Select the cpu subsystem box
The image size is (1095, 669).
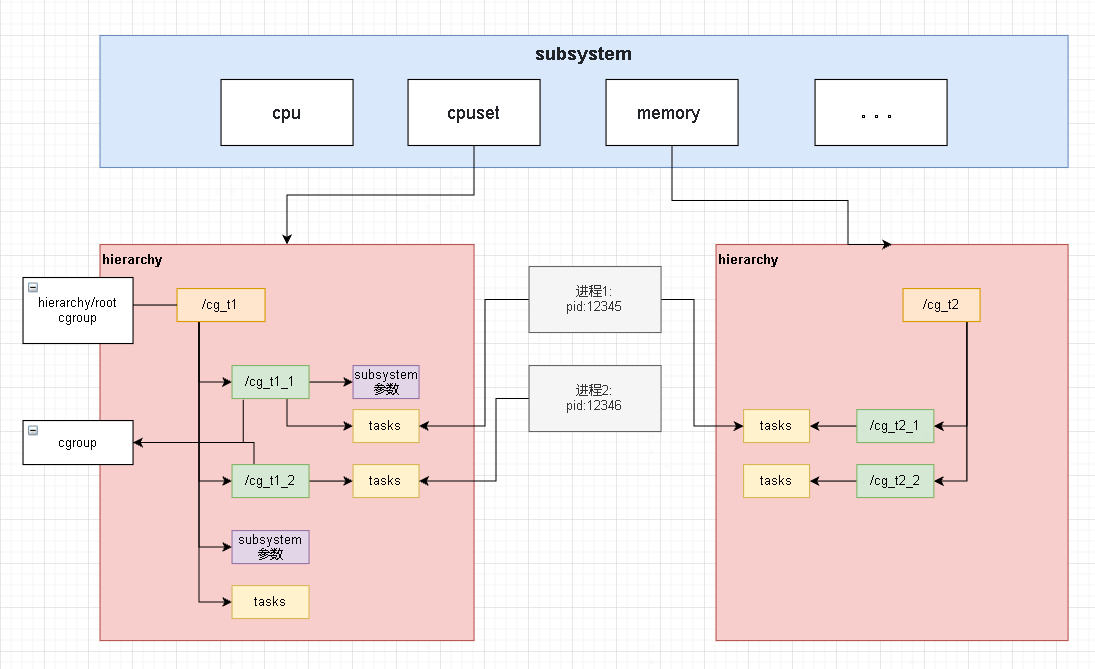point(287,112)
